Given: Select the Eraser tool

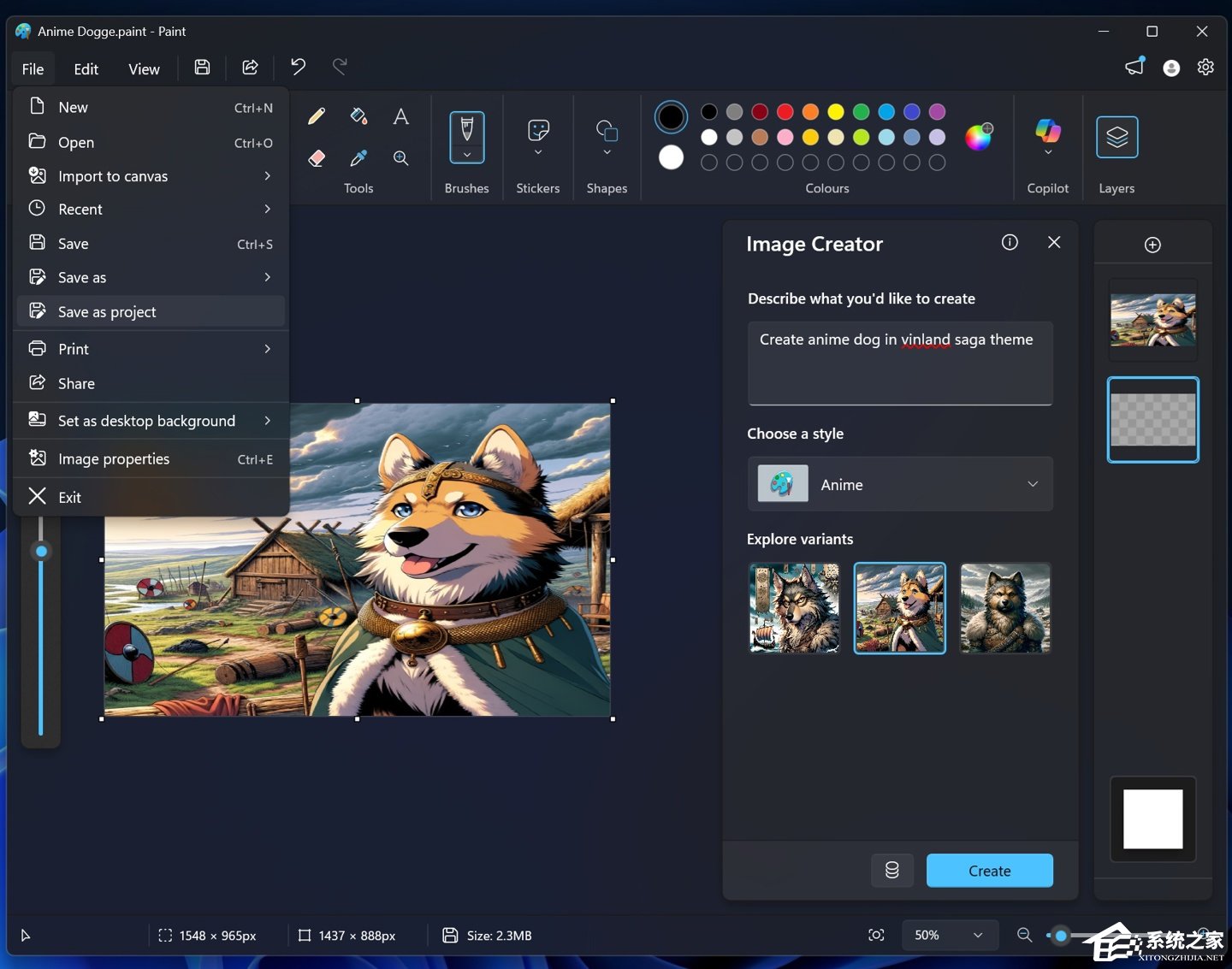Looking at the screenshot, I should [x=317, y=158].
